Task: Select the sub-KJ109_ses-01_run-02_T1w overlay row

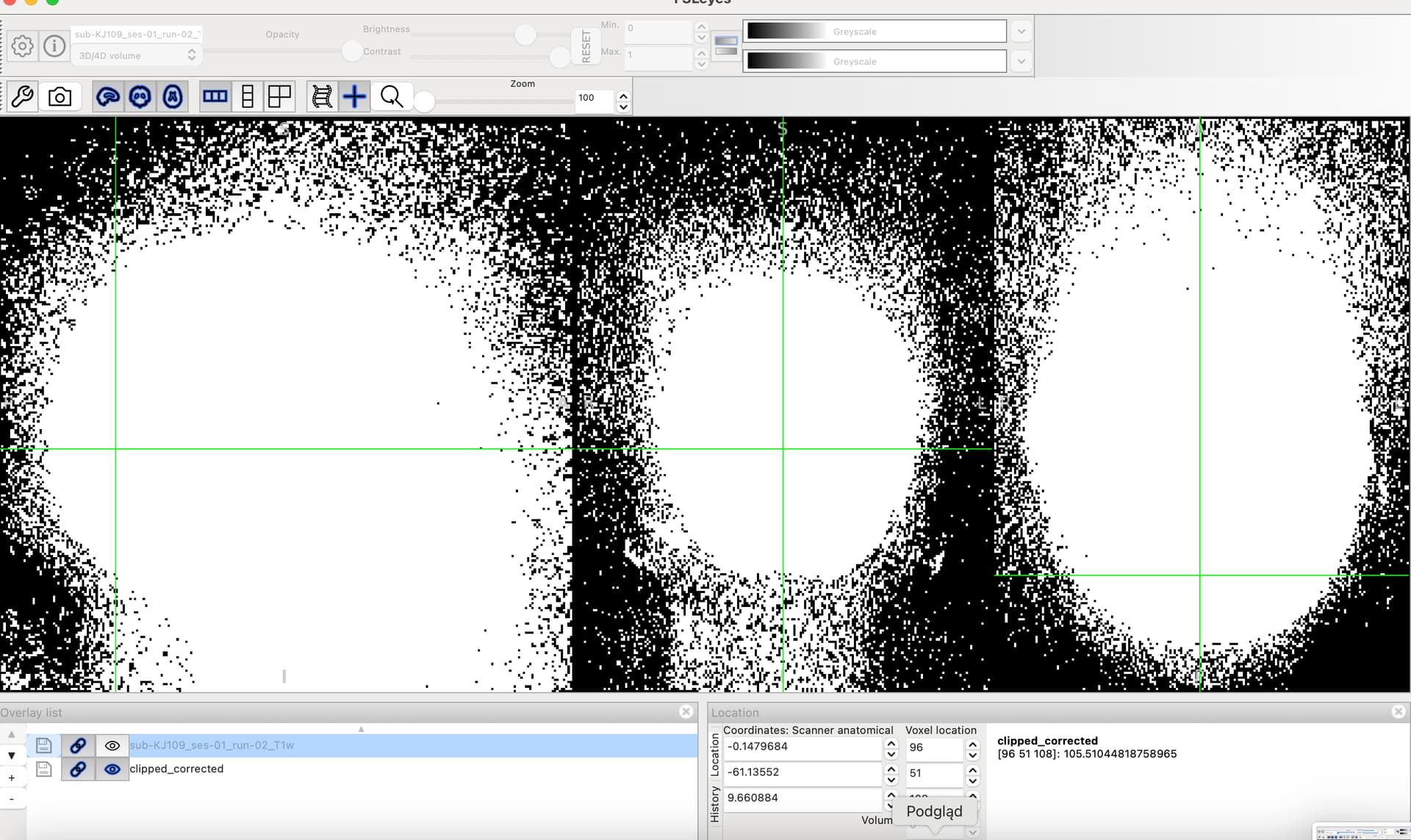Action: click(x=413, y=745)
